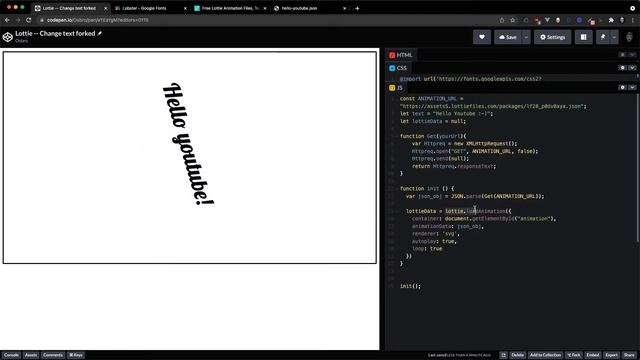Click Hello youtube! animation in preview

188,144
